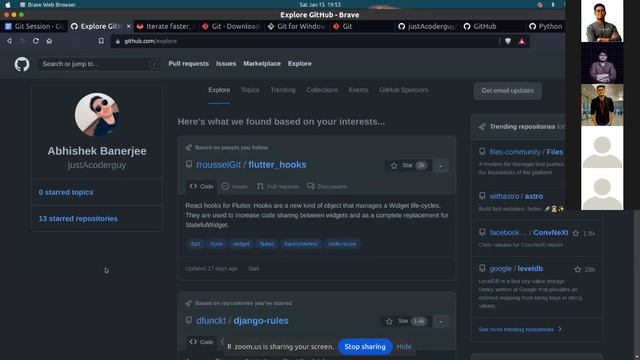Switch to Trending tab
The image size is (640, 360).
click(x=283, y=90)
